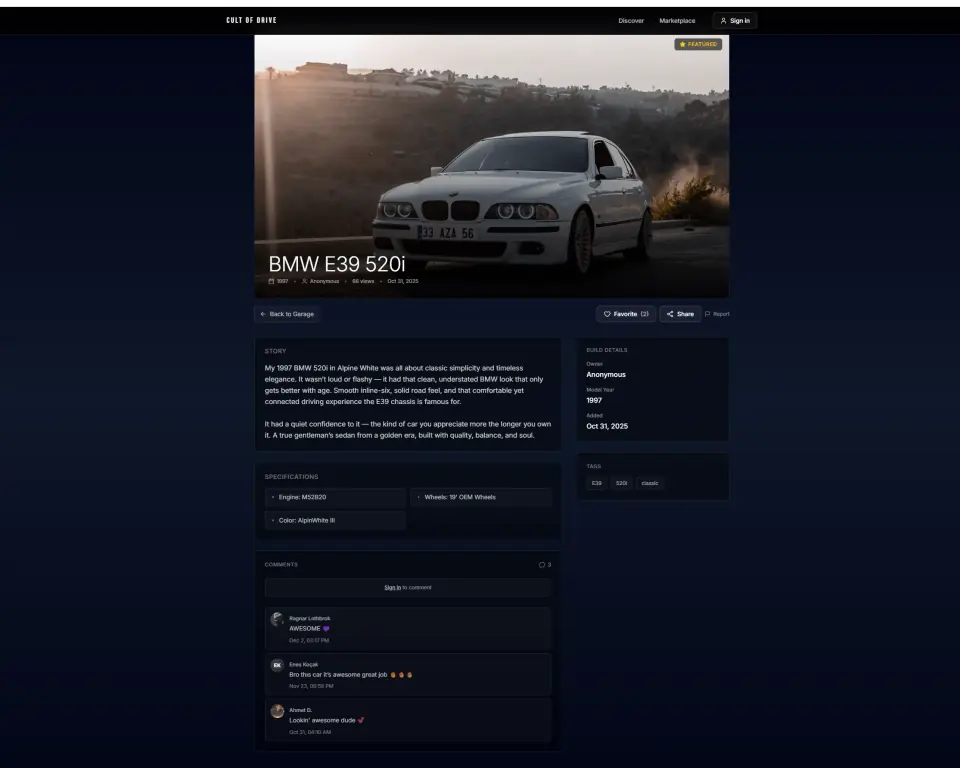Click the Oct 31, 2025 date under title

click(403, 281)
